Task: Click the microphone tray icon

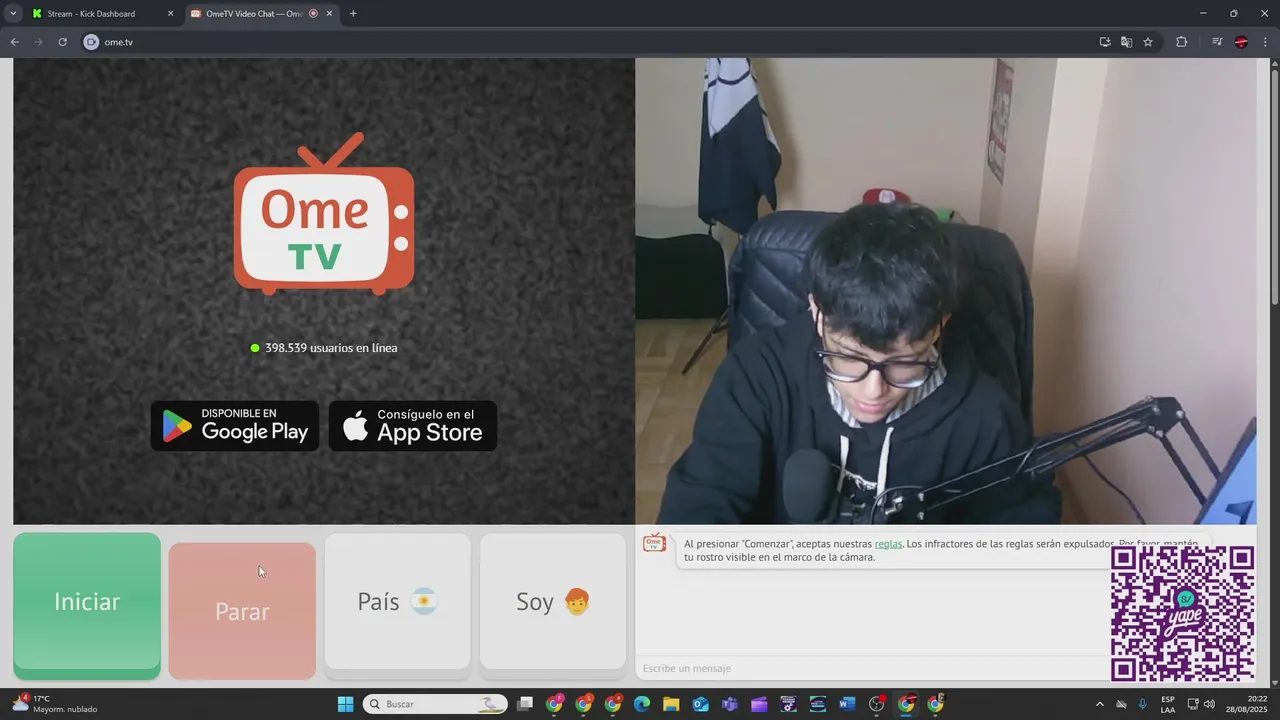Action: pos(1143,704)
